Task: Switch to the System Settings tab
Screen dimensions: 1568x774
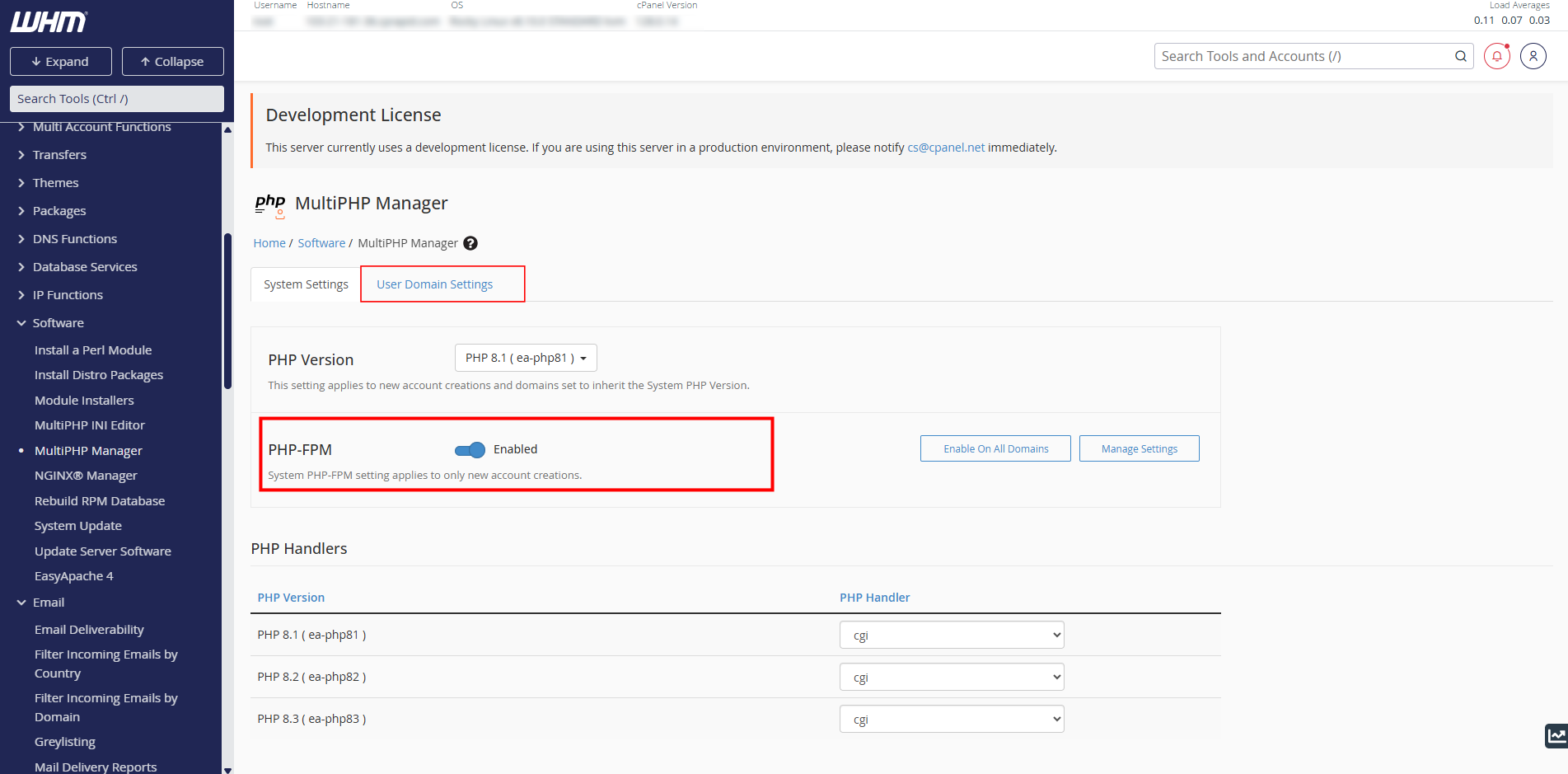Action: [x=306, y=284]
